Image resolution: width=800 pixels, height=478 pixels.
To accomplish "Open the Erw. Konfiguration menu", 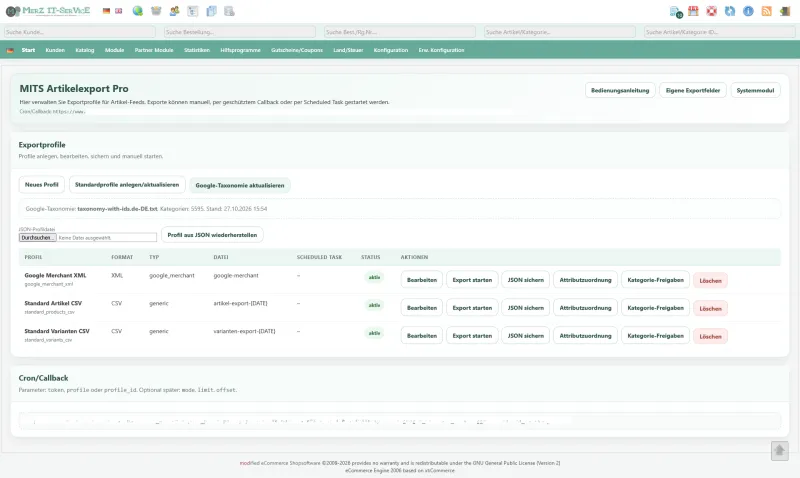I will (x=441, y=50).
